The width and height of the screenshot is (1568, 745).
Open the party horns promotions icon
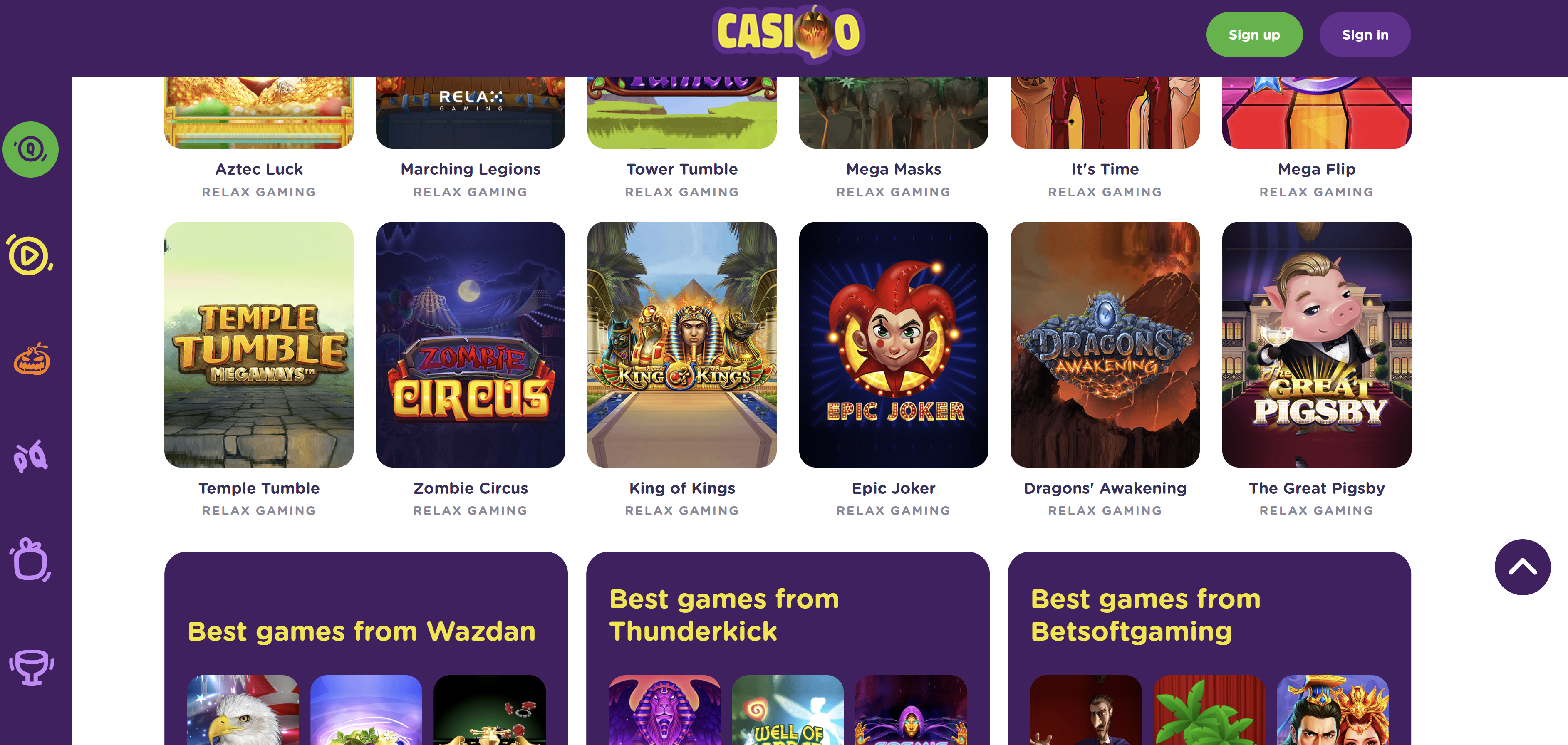(30, 456)
